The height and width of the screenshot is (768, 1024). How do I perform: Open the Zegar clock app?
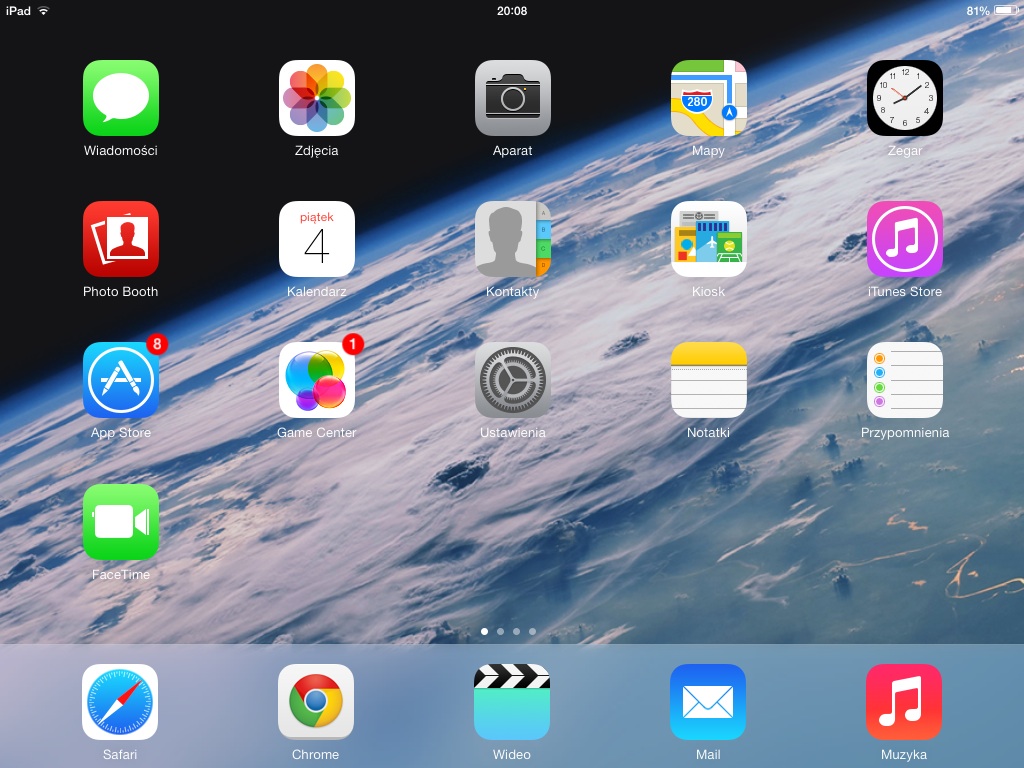[904, 98]
